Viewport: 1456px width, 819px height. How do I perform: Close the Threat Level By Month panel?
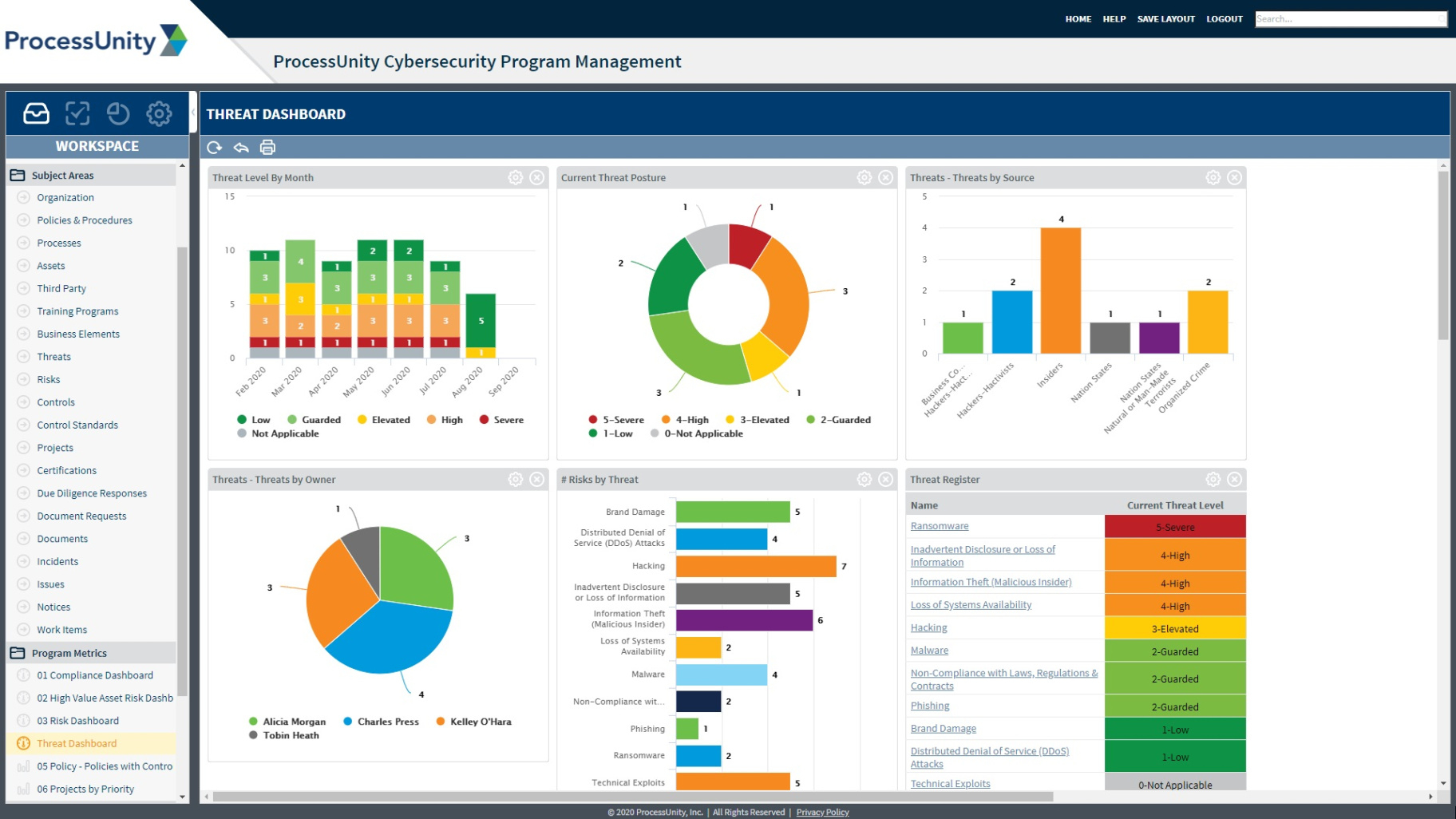(x=537, y=177)
